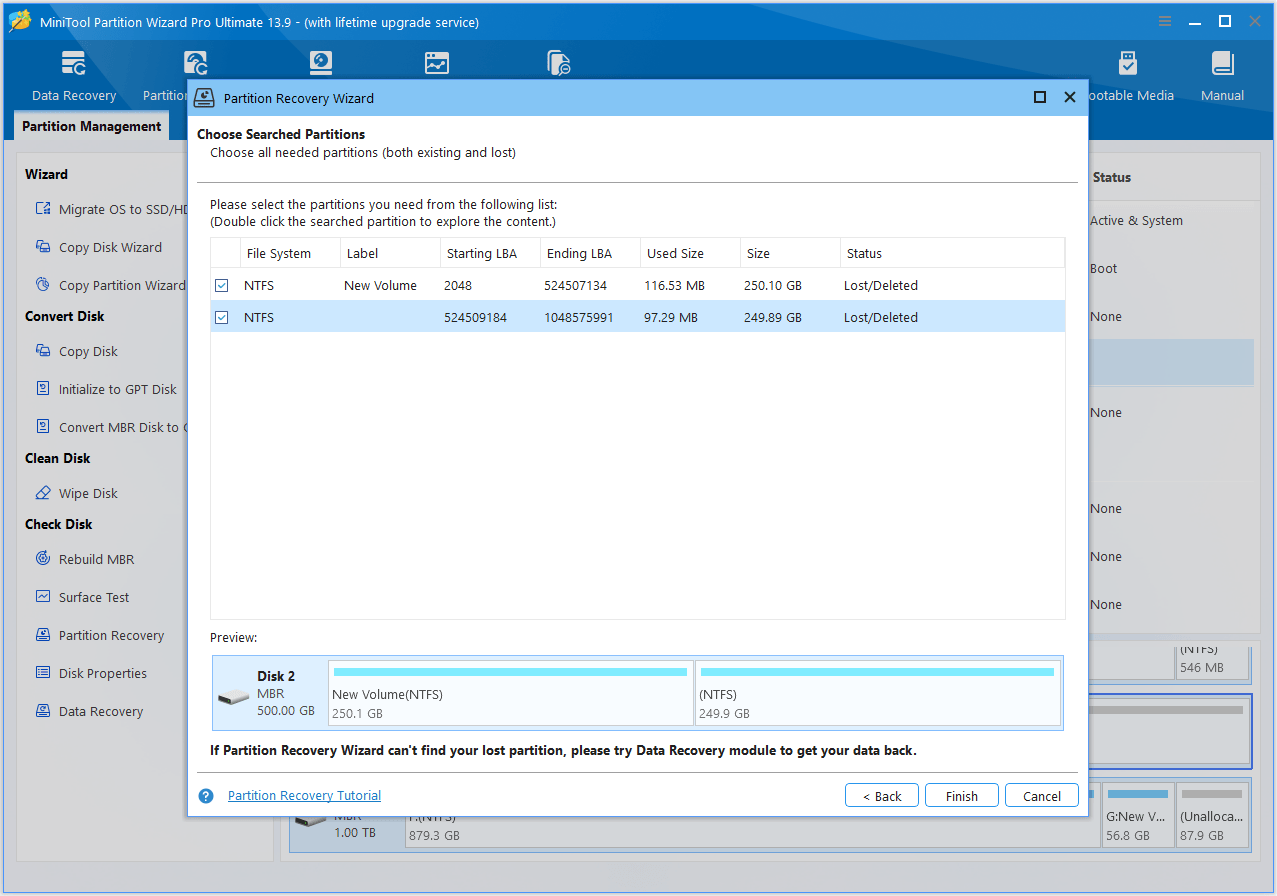Select the 546 MB NTFS partition block

(1212, 661)
